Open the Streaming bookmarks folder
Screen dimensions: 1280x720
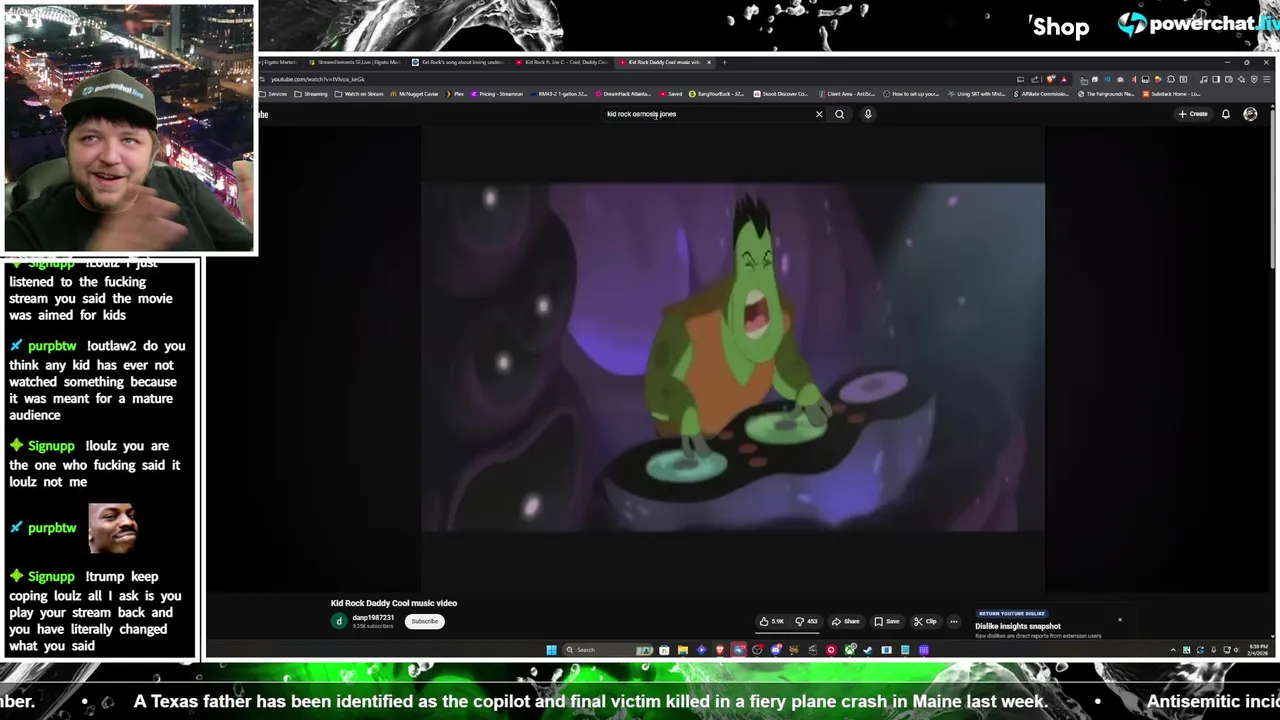click(311, 94)
